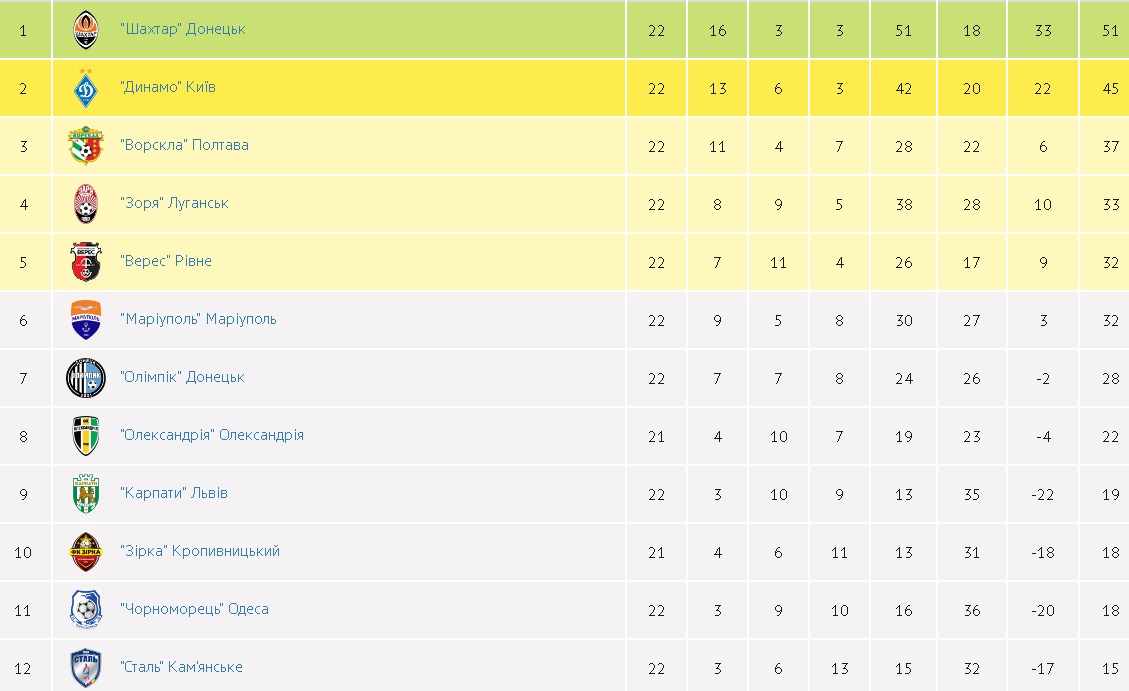Go to "Маріуполь" Маріуполь team page
This screenshot has width=1129, height=691.
tap(198, 319)
